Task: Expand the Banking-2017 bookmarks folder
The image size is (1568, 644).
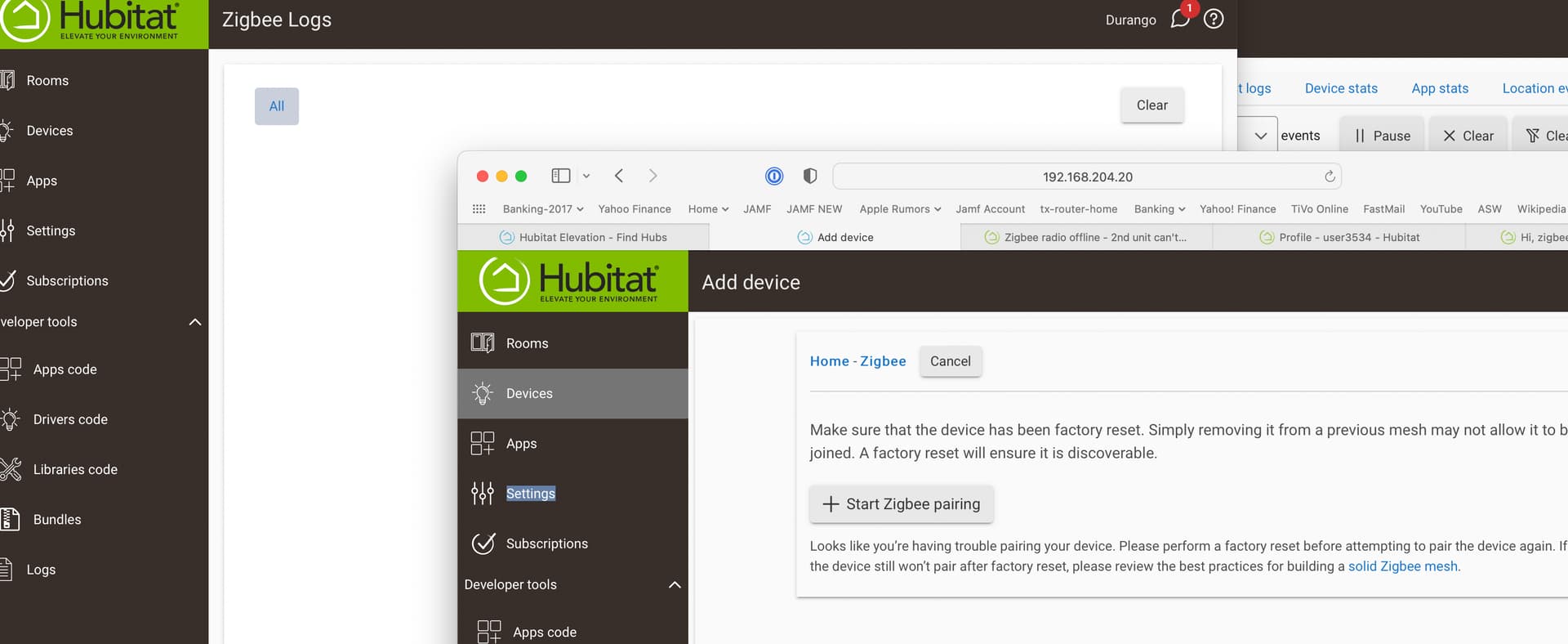Action: click(x=543, y=209)
